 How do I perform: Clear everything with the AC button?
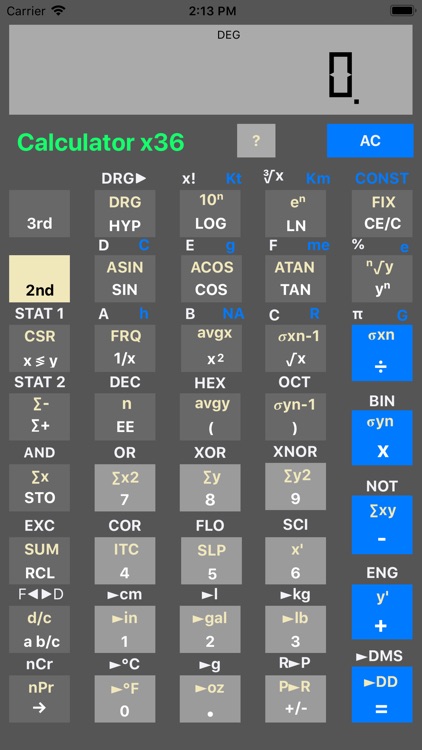point(370,141)
